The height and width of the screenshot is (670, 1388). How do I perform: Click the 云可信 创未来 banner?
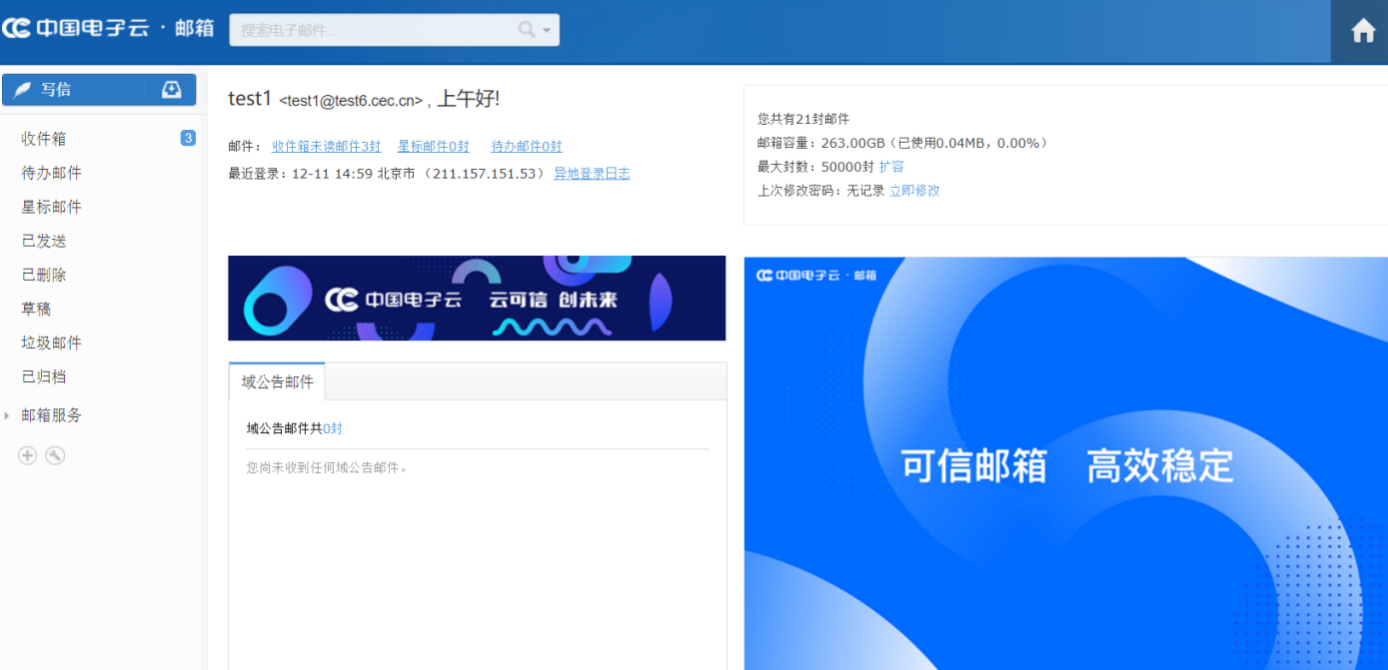click(477, 298)
